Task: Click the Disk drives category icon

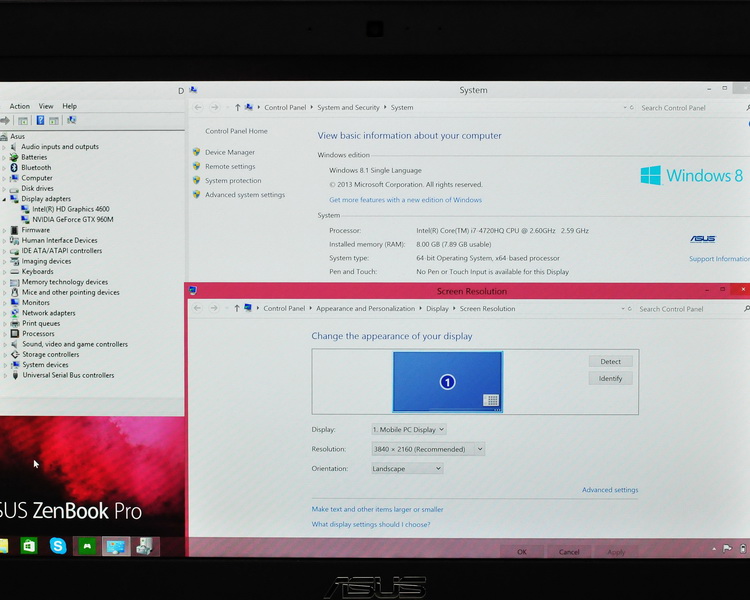Action: click(14, 189)
